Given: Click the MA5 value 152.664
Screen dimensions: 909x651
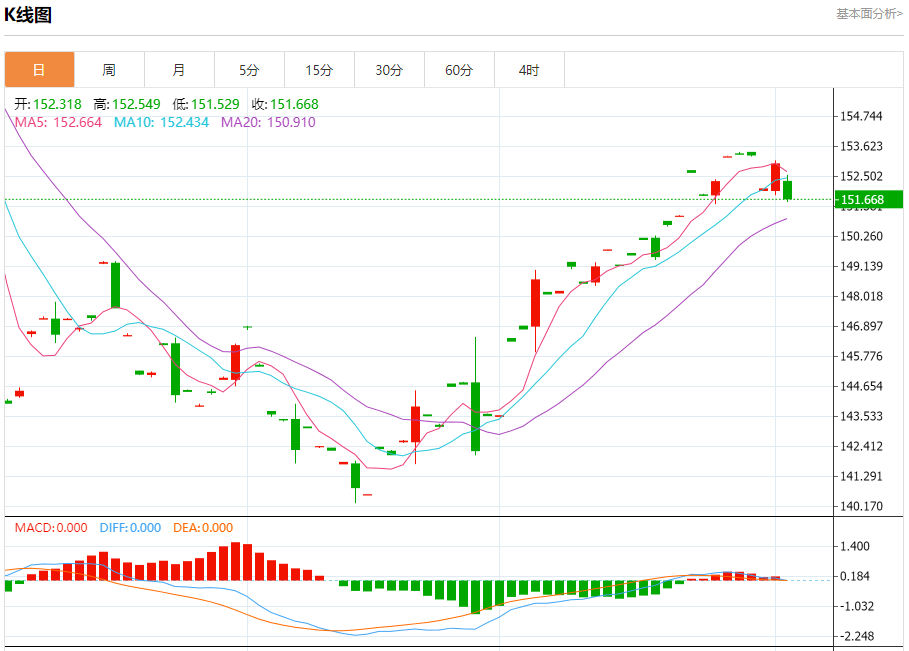Looking at the screenshot, I should click(77, 122).
